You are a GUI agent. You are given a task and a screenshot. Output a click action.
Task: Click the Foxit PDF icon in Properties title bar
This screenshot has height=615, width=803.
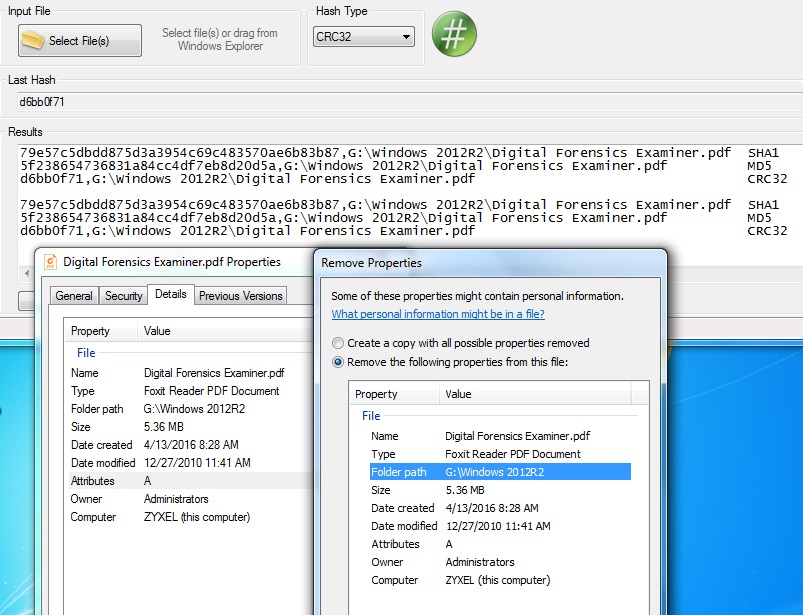51,263
